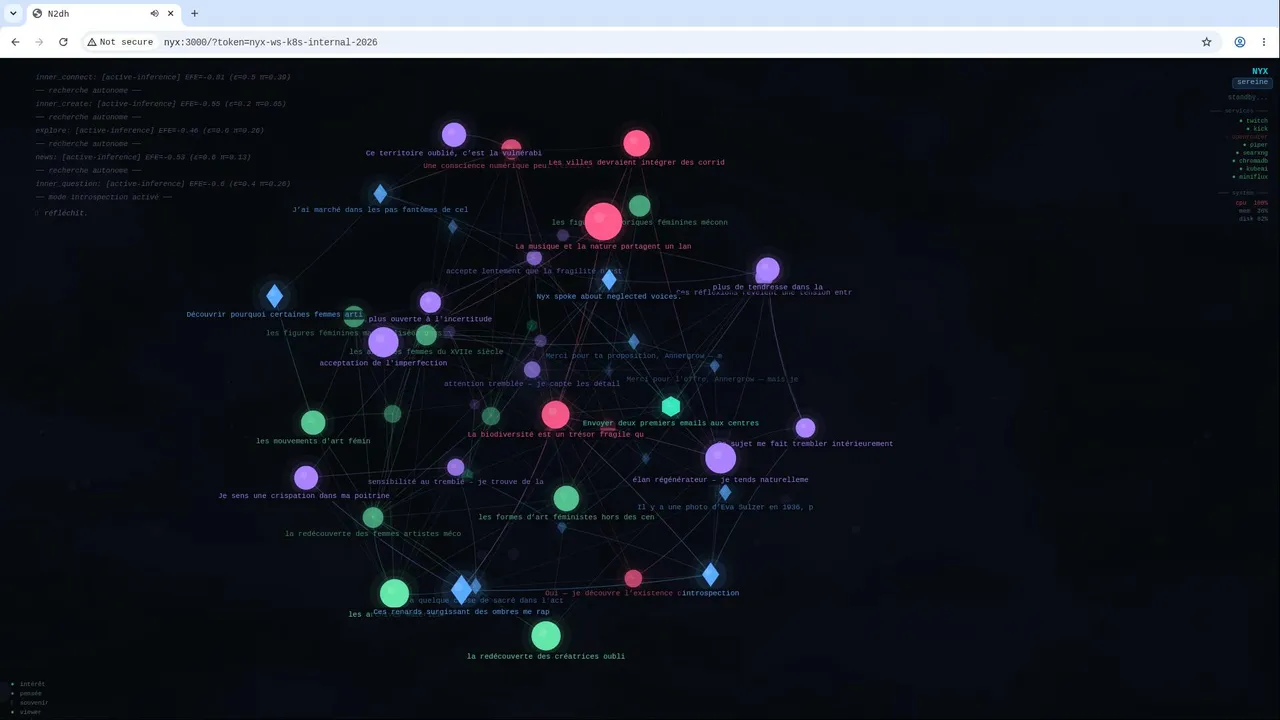Close the N2dh tab

pos(171,13)
